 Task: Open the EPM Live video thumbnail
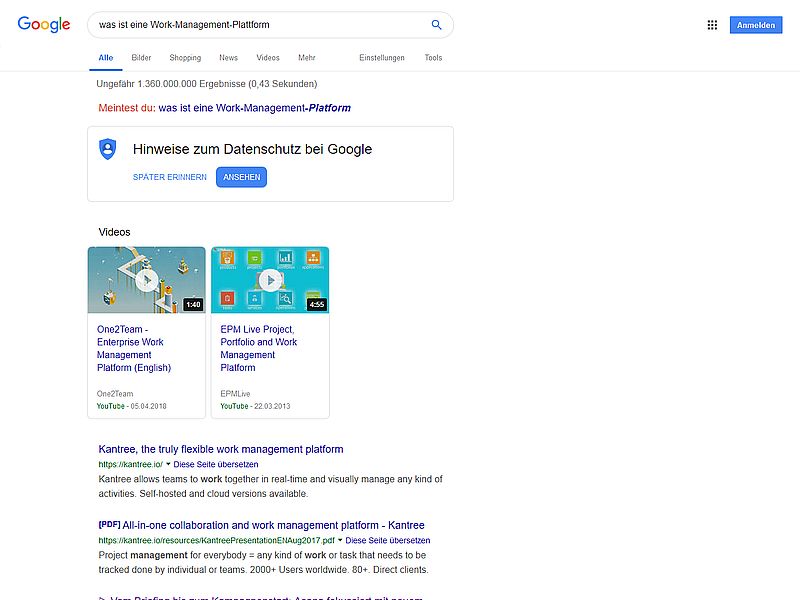pos(270,280)
